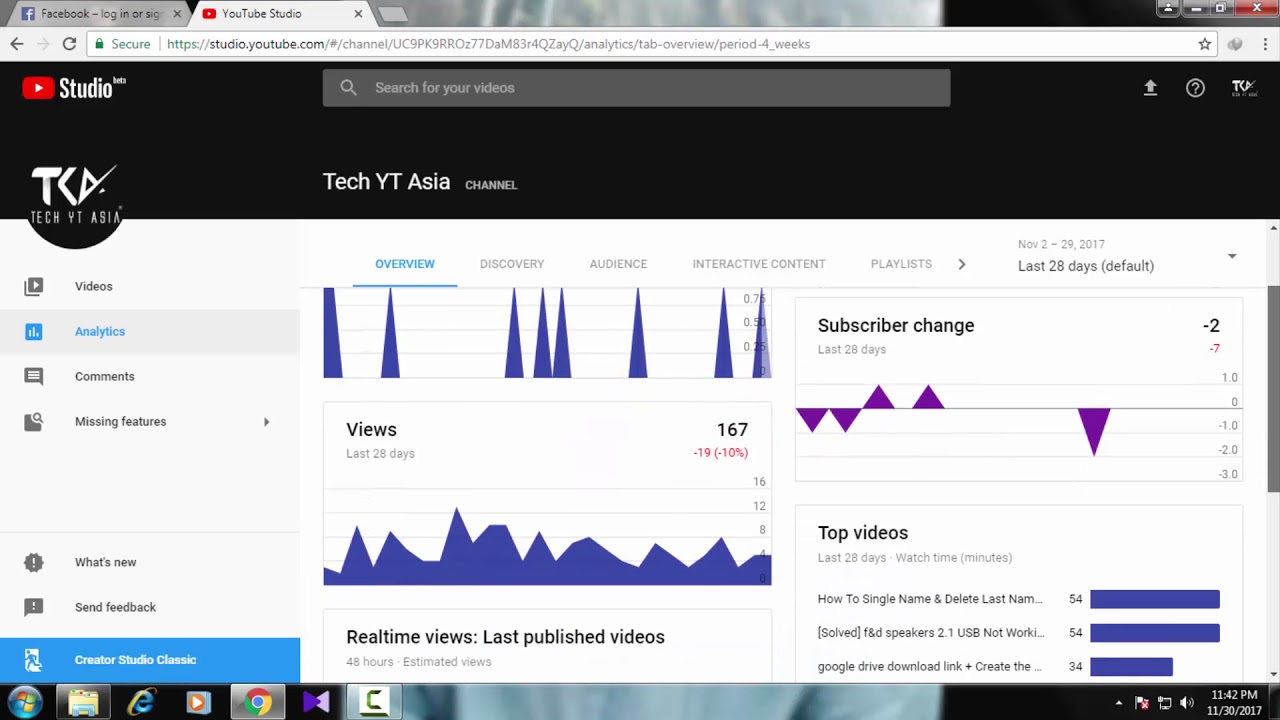Image resolution: width=1280 pixels, height=720 pixels.
Task: Open google drive download link video
Action: click(x=930, y=666)
